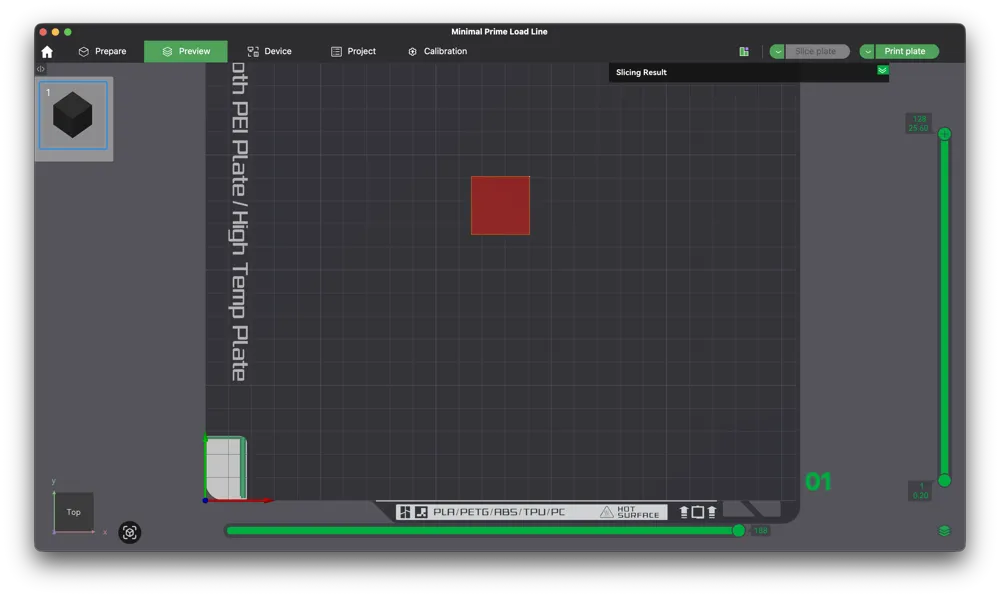Click the Home icon in the toolbar
Viewport: 1000px width, 597px height.
(x=47, y=51)
